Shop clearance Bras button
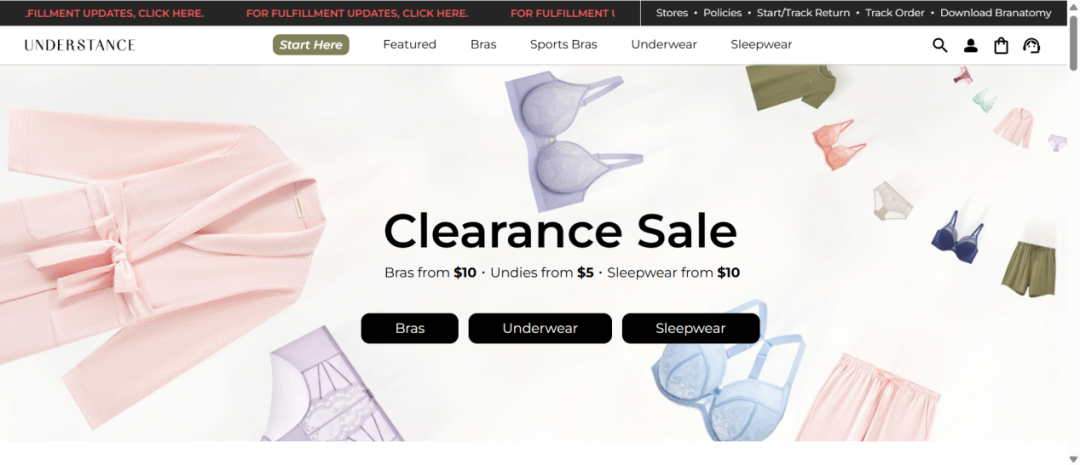The width and height of the screenshot is (1080, 465). tap(410, 328)
